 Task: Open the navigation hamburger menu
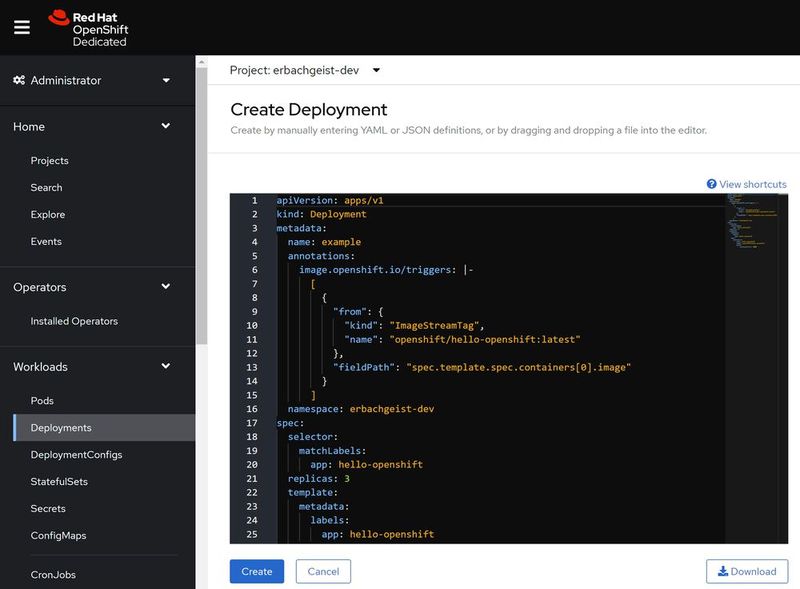click(x=21, y=27)
